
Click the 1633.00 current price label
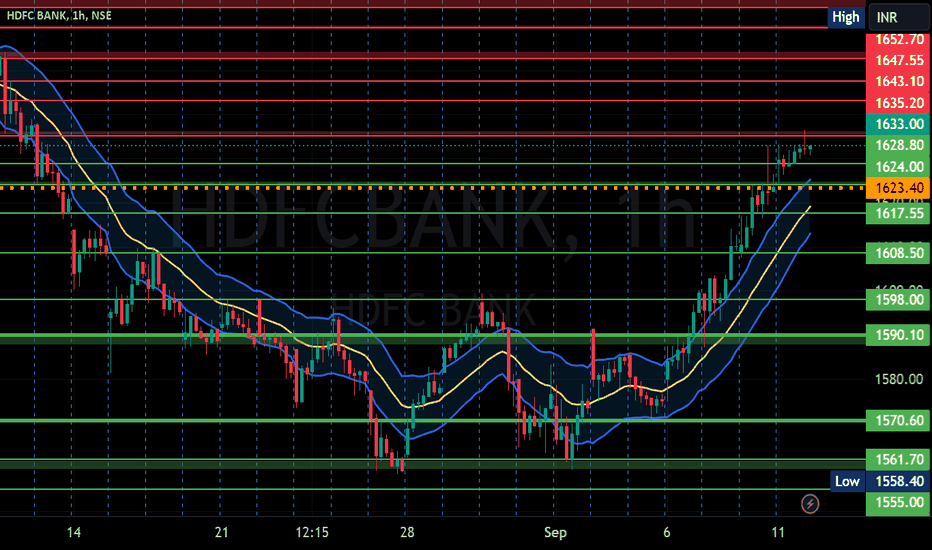pyautogui.click(x=899, y=124)
